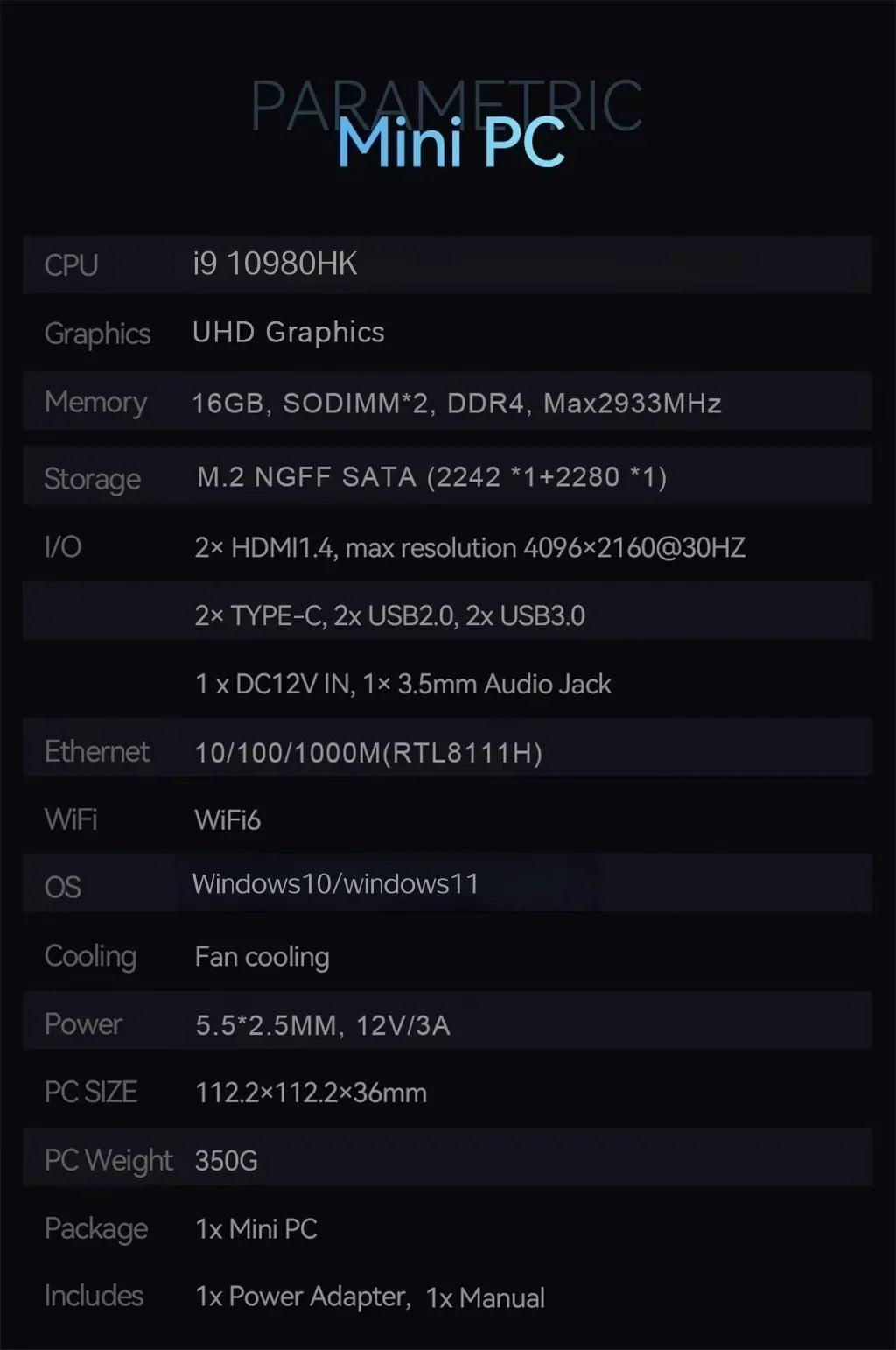This screenshot has width=896, height=1350.
Task: Click the TYPE-C and USB ports line
Action: [x=389, y=616]
